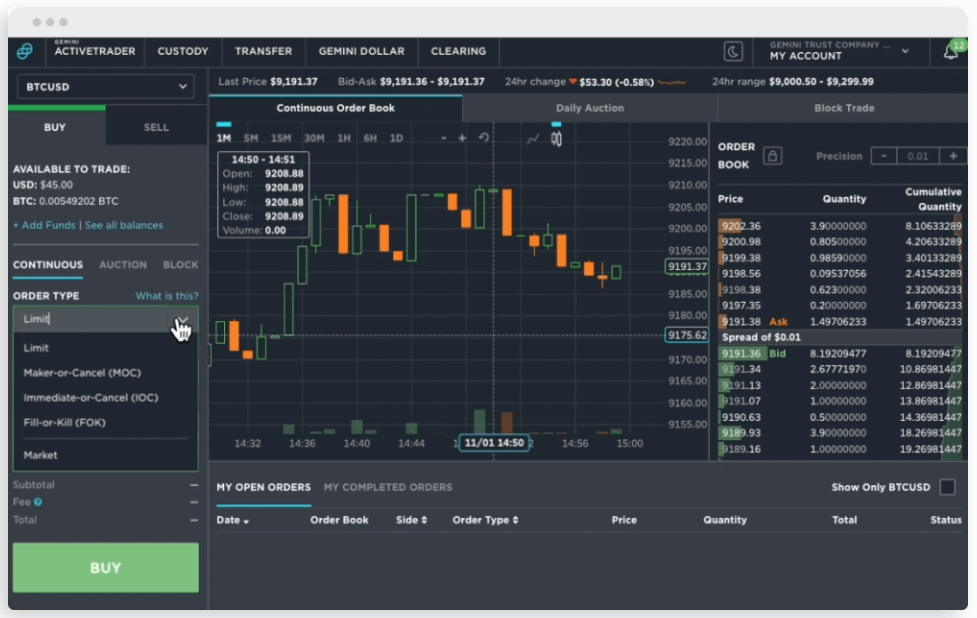
Task: Click the 11/01 14:50 chart time marker
Action: click(494, 443)
